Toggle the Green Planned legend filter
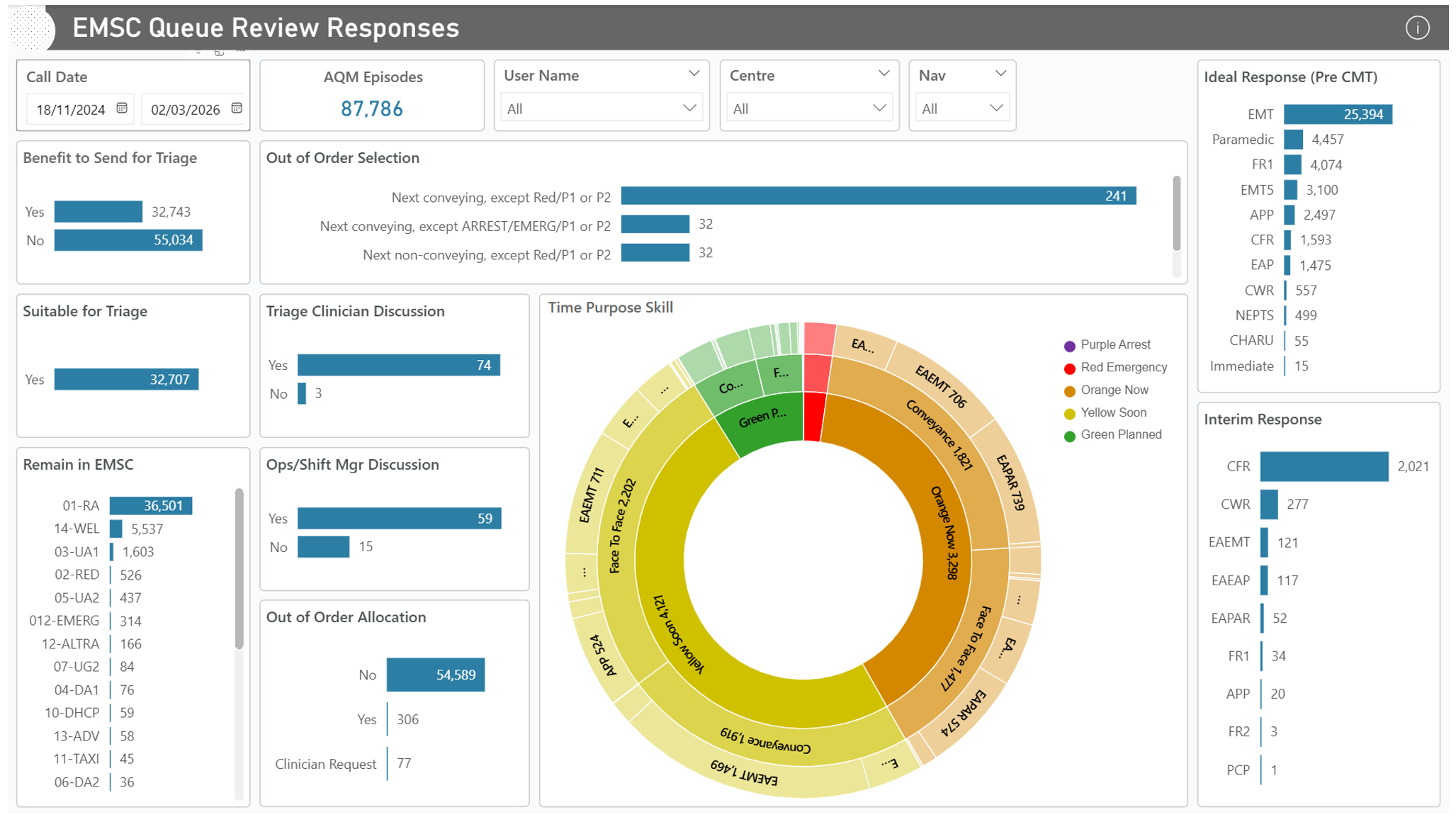1456x817 pixels. point(1121,434)
